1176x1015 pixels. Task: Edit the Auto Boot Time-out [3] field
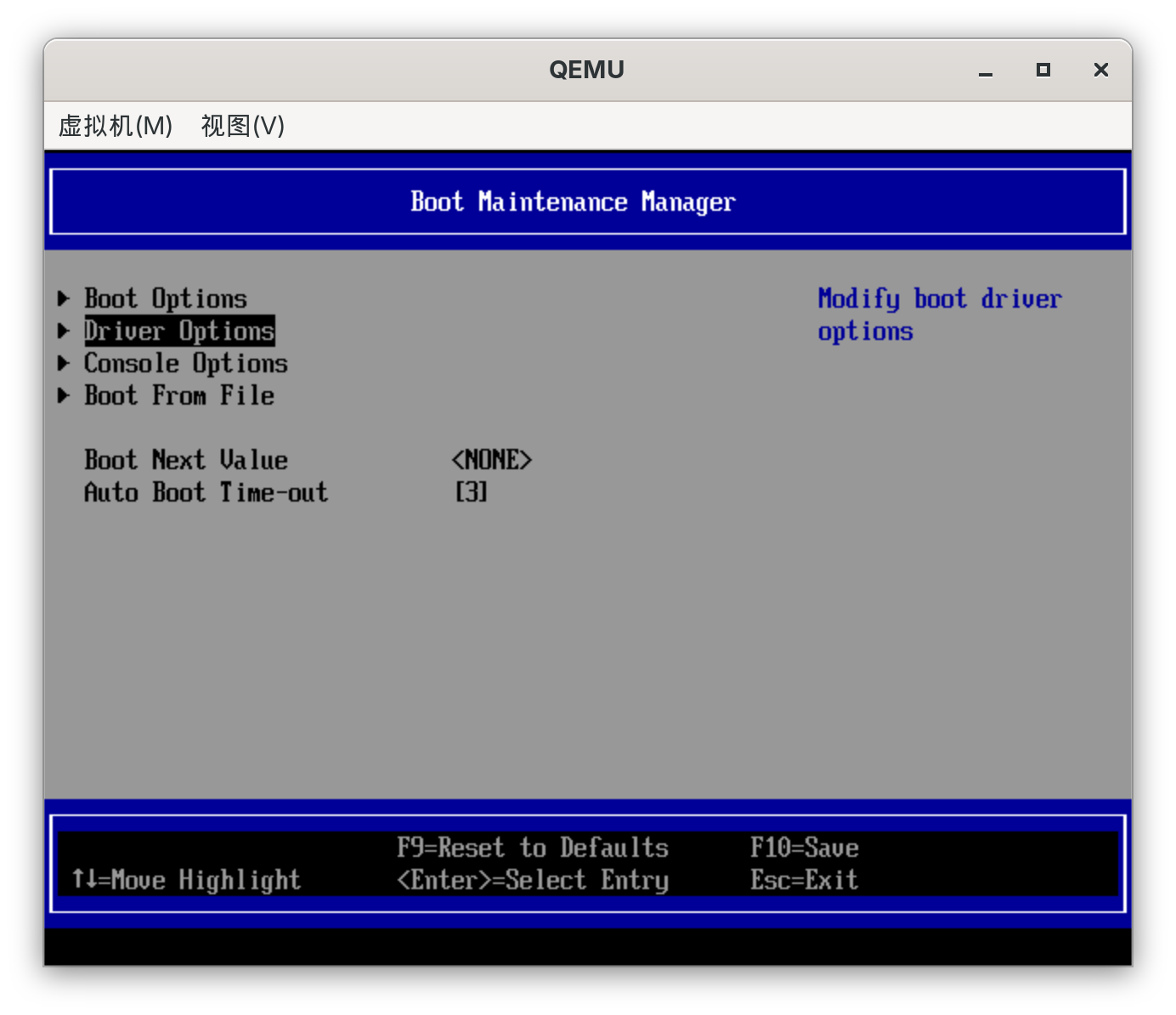[472, 492]
